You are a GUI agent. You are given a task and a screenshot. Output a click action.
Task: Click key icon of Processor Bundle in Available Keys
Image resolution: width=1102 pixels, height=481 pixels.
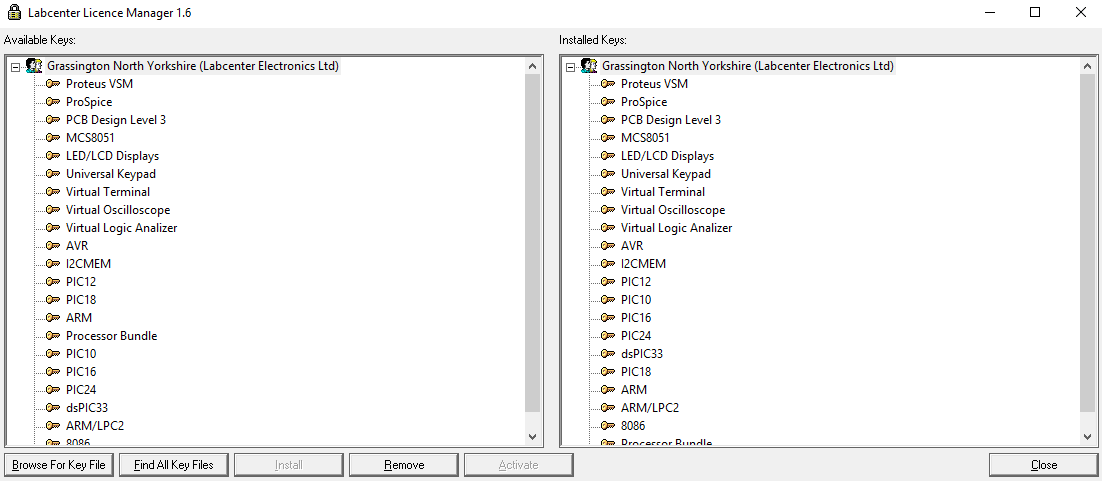coord(53,335)
